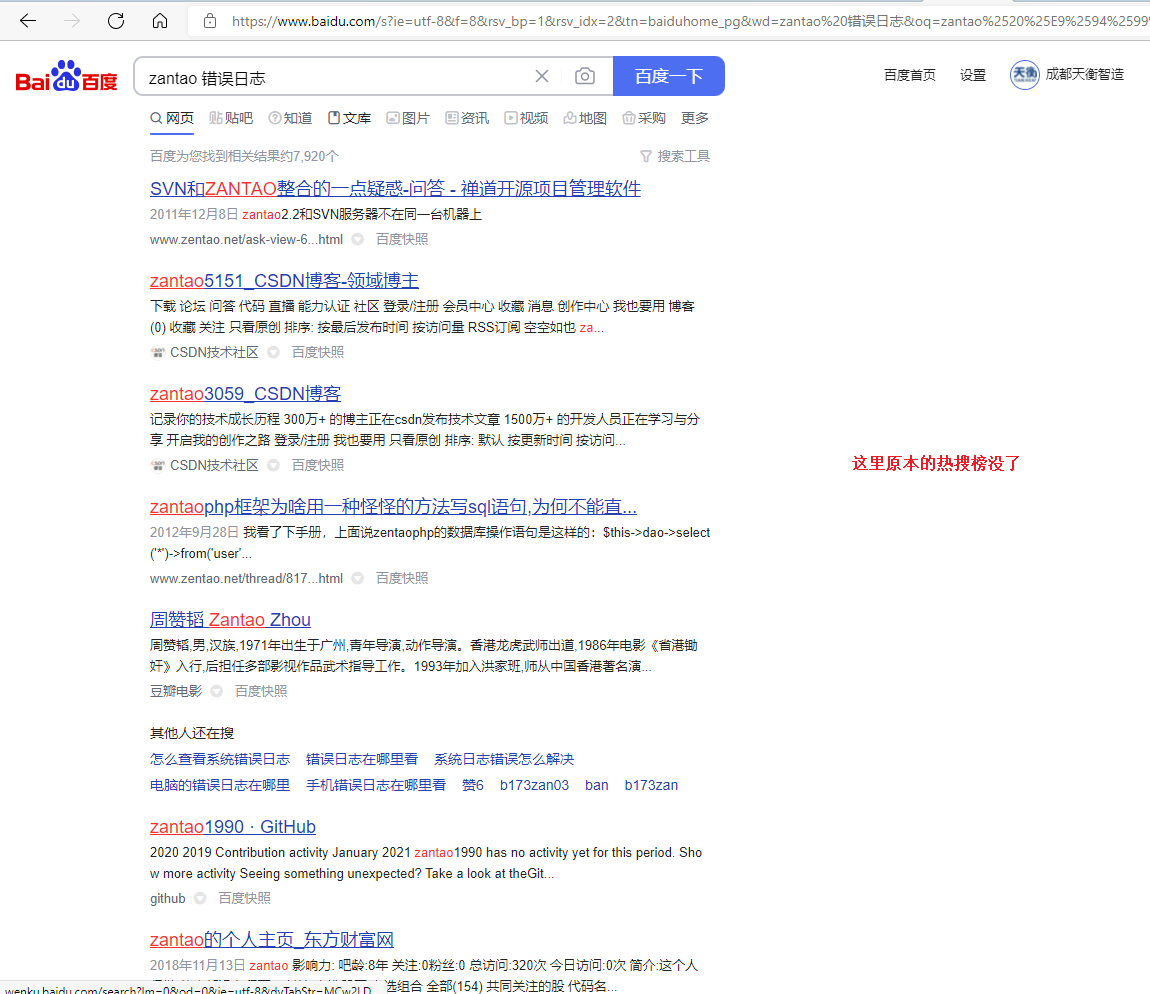The width and height of the screenshot is (1150, 994).
Task: Click the 成都天衡智造 user avatar
Action: [x=1025, y=75]
